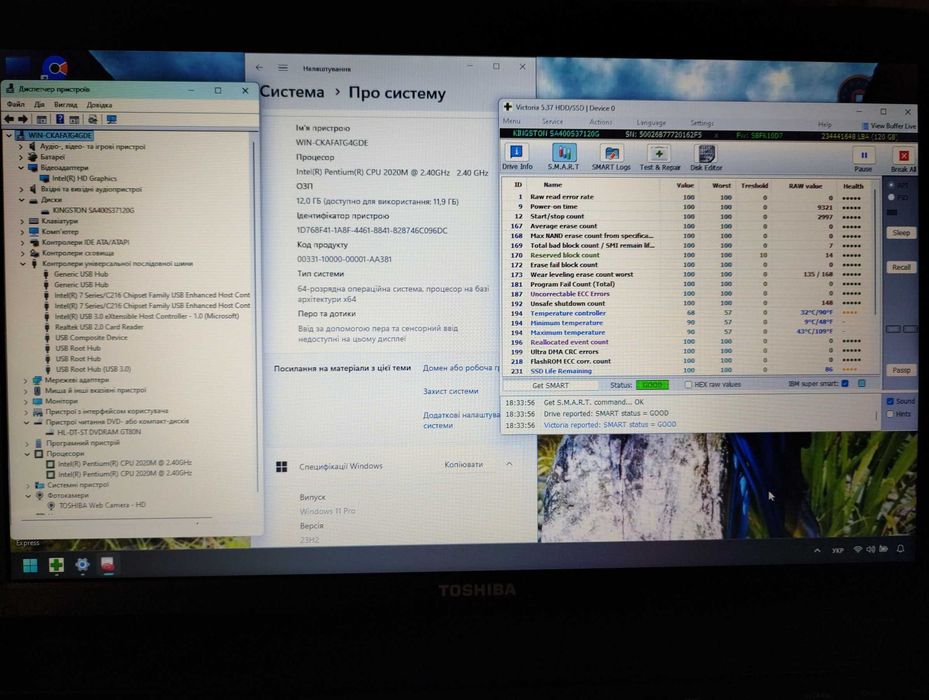Image resolution: width=929 pixels, height=700 pixels.
Task: Select the SSD Life Remaining SMART row
Action: click(686, 370)
